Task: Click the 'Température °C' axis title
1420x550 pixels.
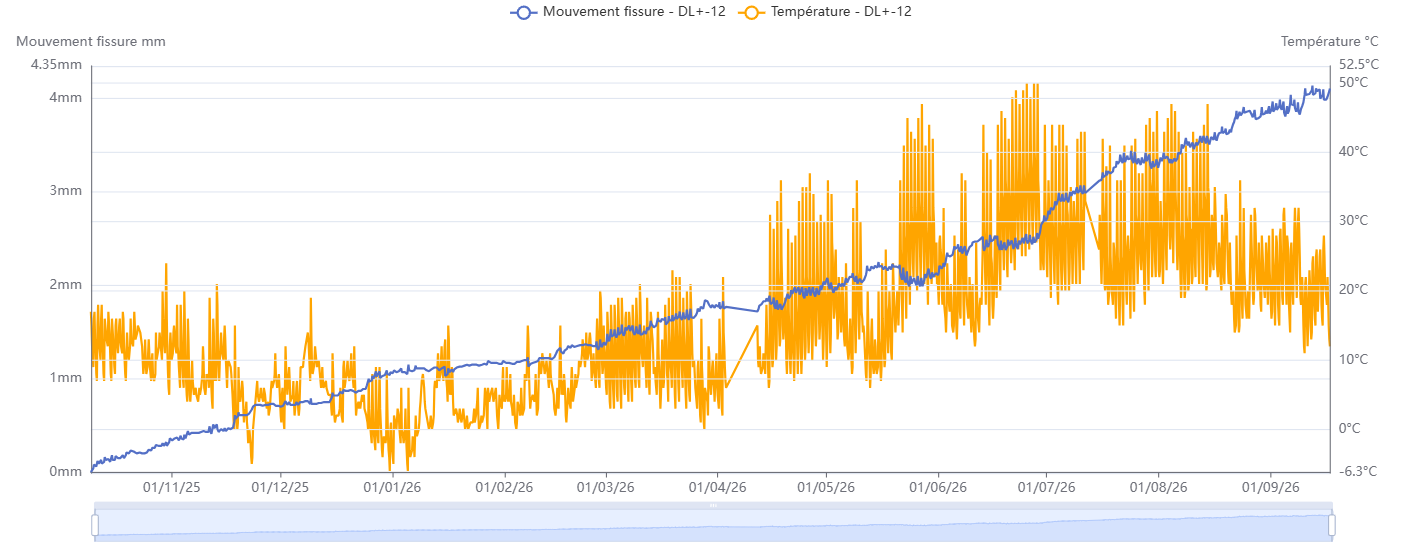Action: 1330,41
